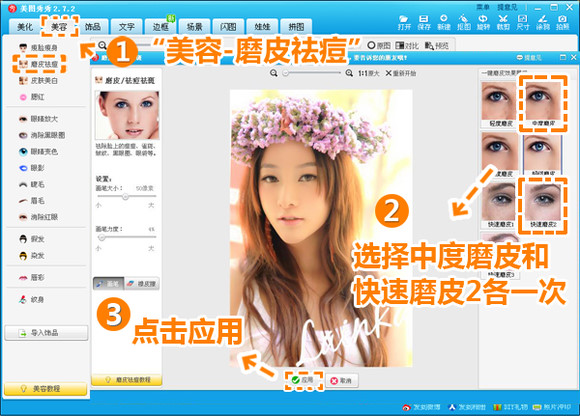580x416 pixels.
Task: Open the 文字 tab
Action: pos(127,27)
